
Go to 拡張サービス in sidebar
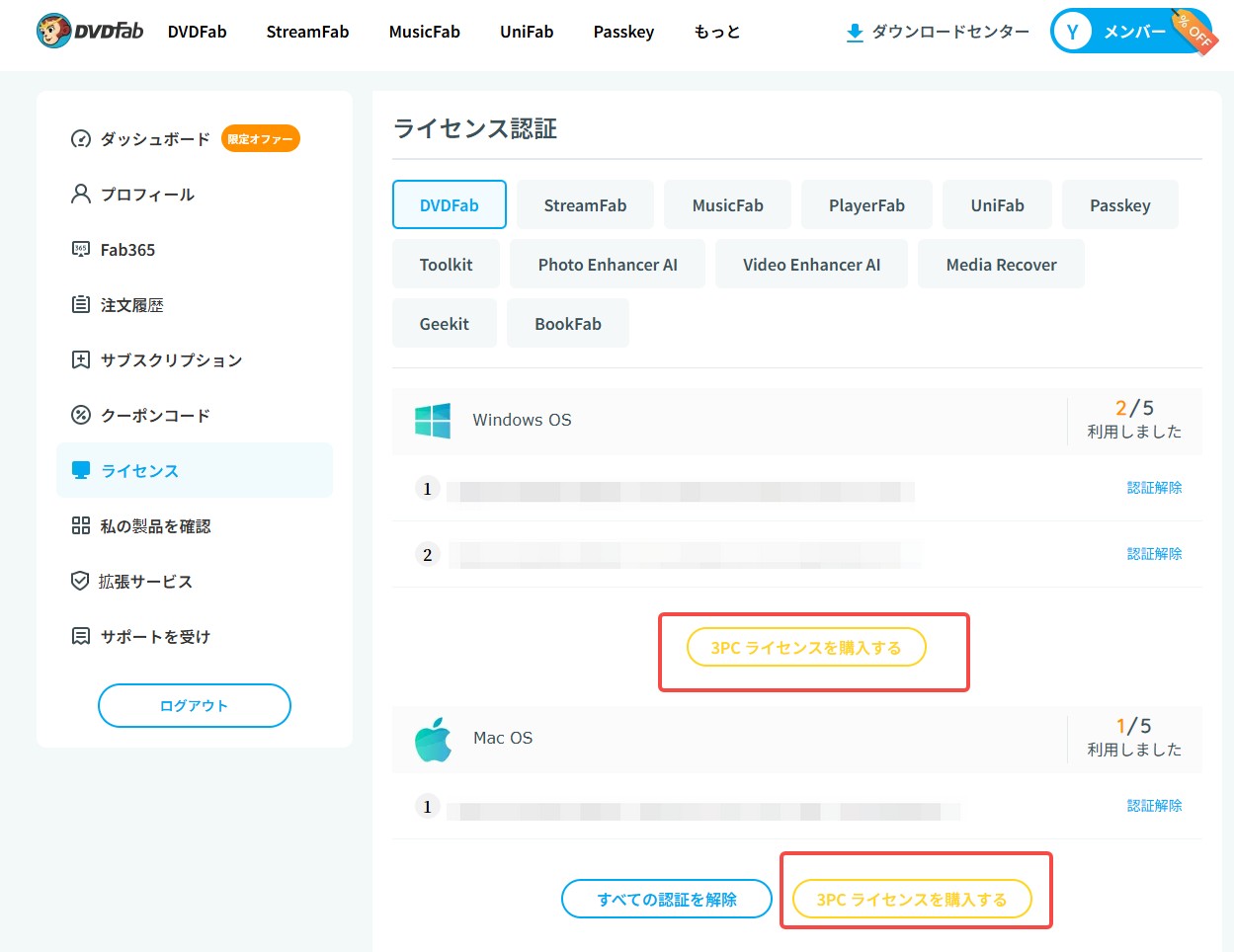145,582
